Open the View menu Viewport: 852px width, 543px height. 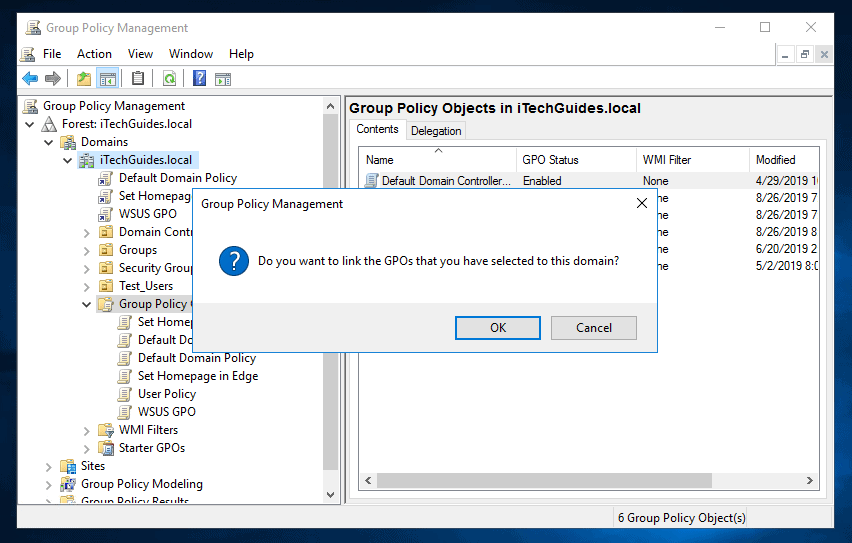click(140, 54)
